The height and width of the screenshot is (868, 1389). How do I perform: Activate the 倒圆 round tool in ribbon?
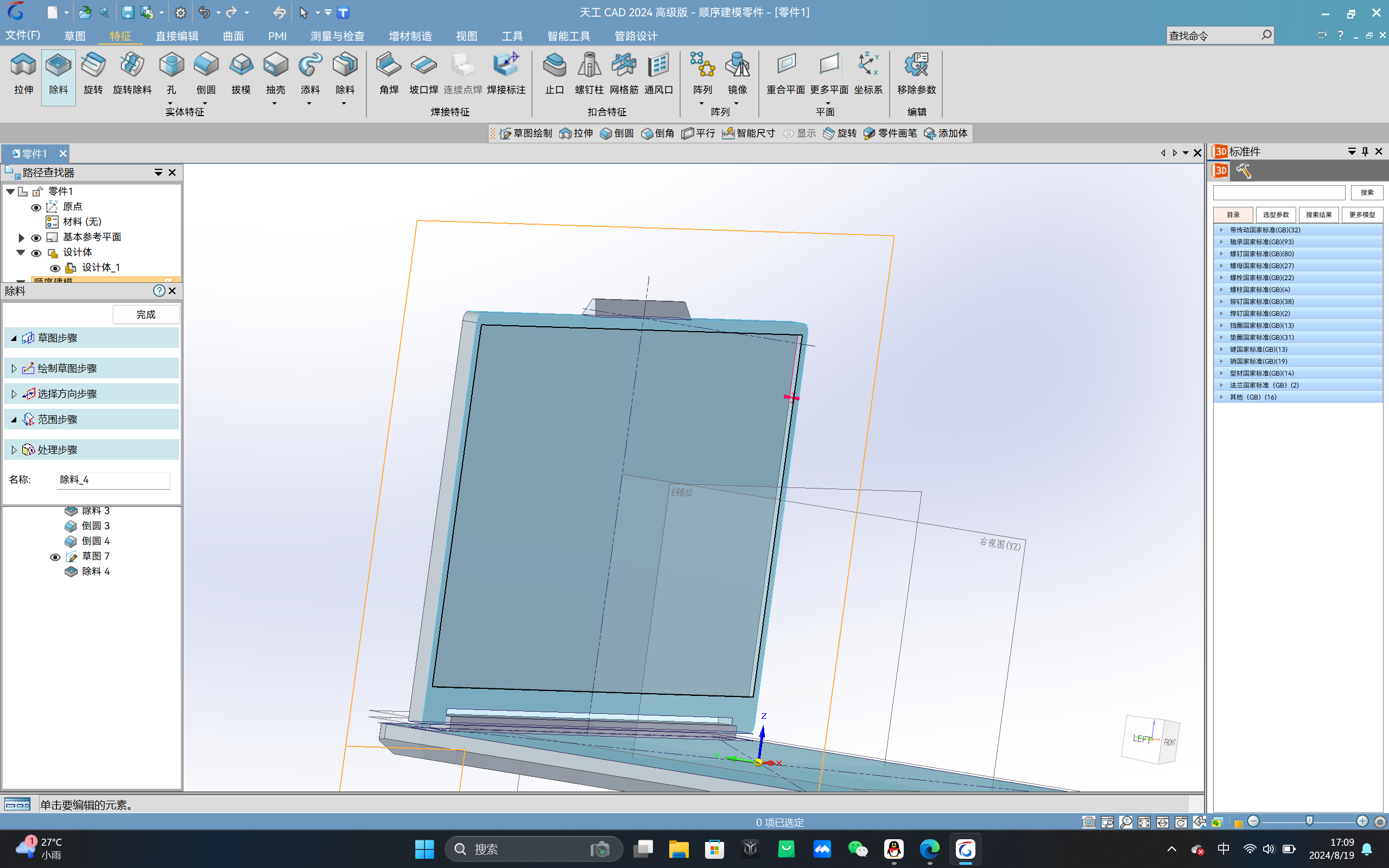pos(206,73)
